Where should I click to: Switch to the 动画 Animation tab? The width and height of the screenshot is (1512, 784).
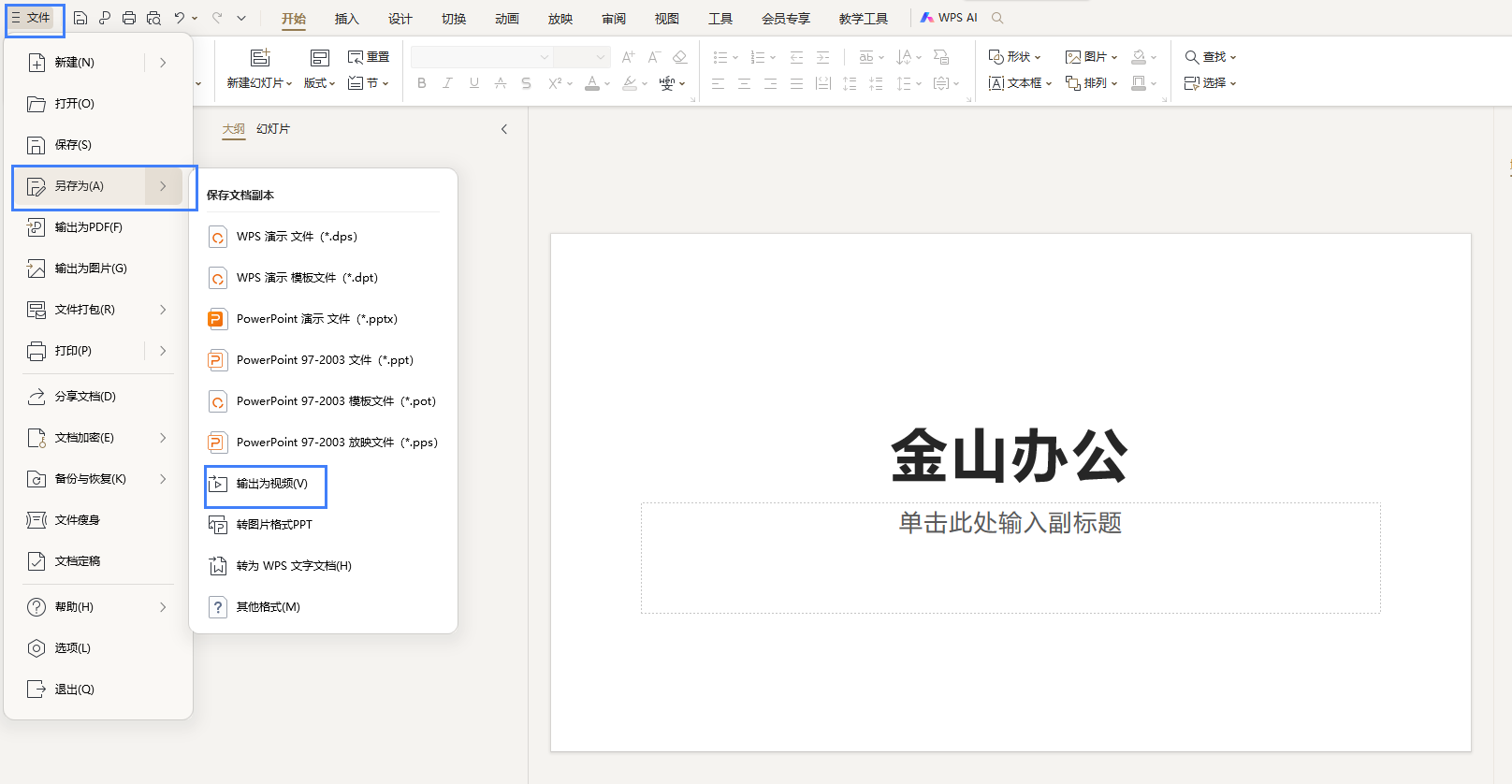(x=506, y=19)
